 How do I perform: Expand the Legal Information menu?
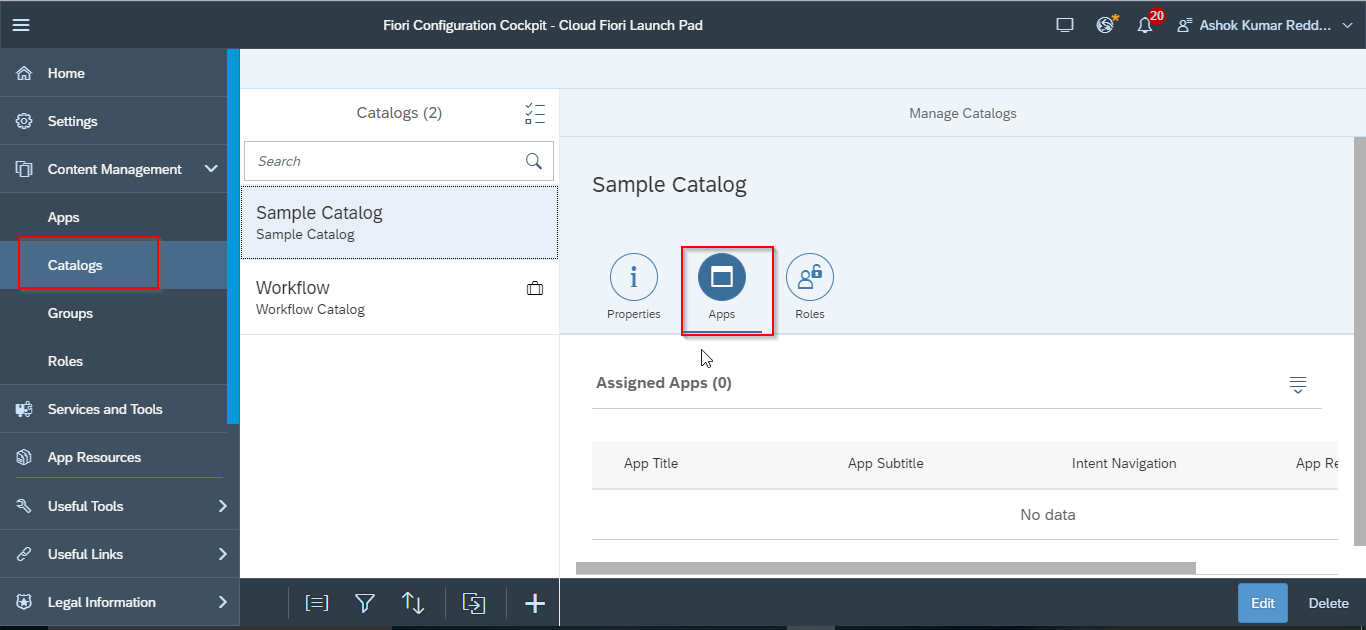[x=222, y=602]
